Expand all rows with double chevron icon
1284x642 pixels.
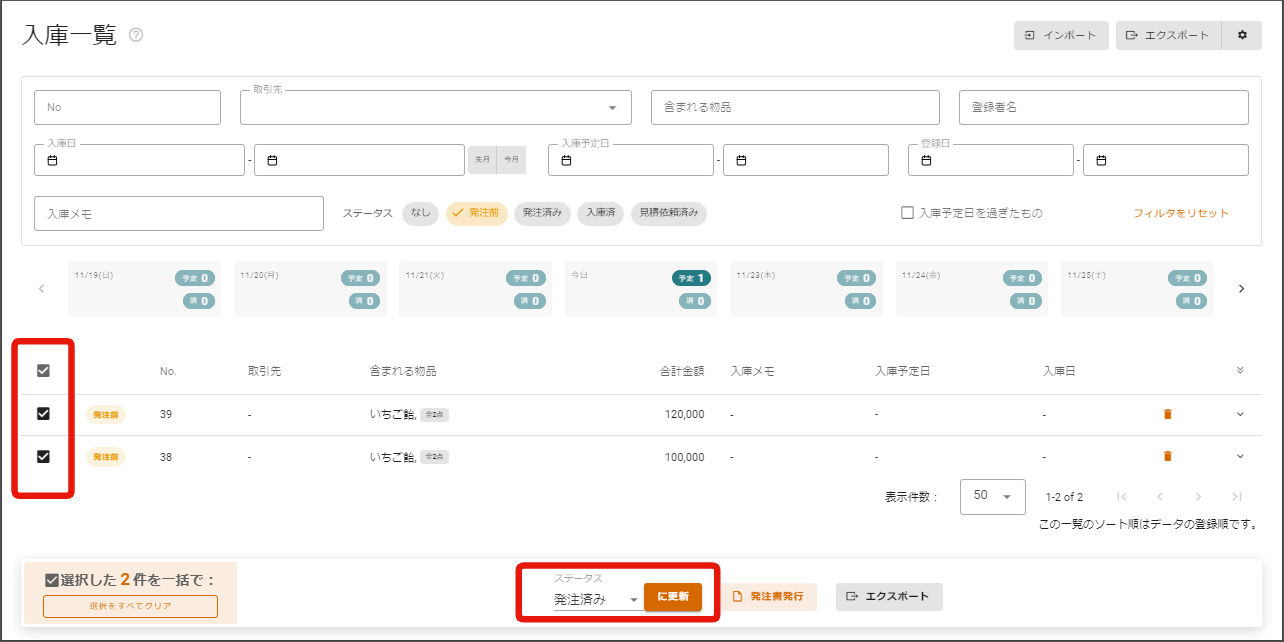[1240, 370]
